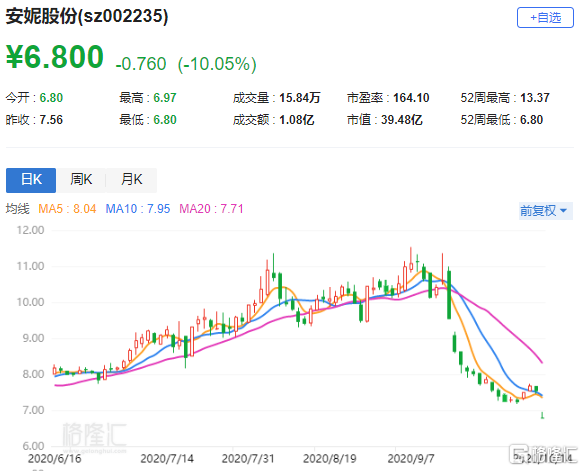Click the 市盈率 164.10 value
Viewport: 584px width, 471px height.
coord(411,98)
